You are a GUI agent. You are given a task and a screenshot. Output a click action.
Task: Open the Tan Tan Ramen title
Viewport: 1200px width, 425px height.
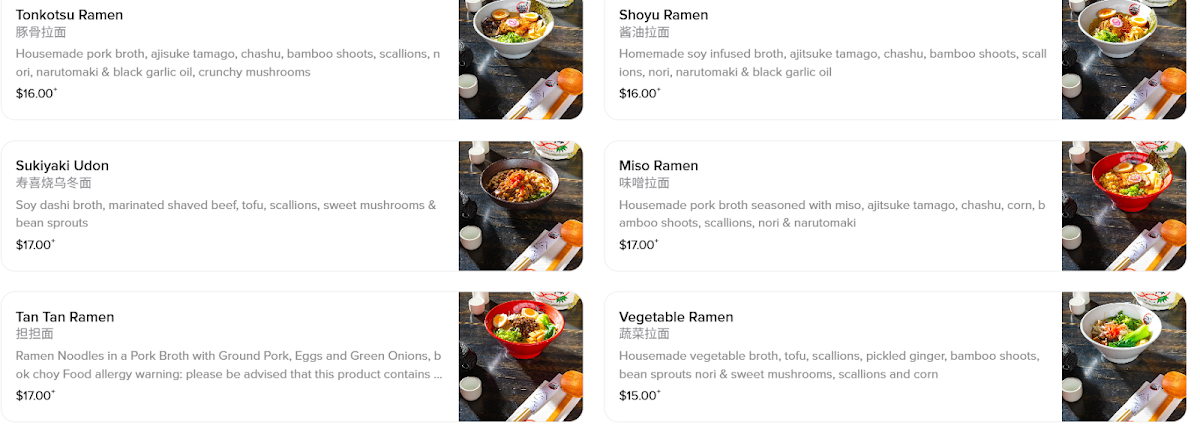pos(65,317)
